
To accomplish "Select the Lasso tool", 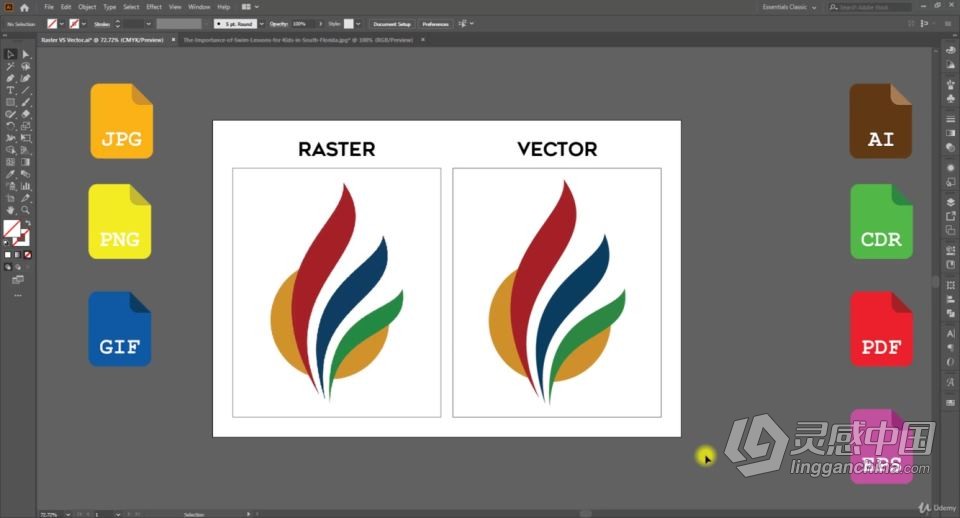I will pos(26,66).
